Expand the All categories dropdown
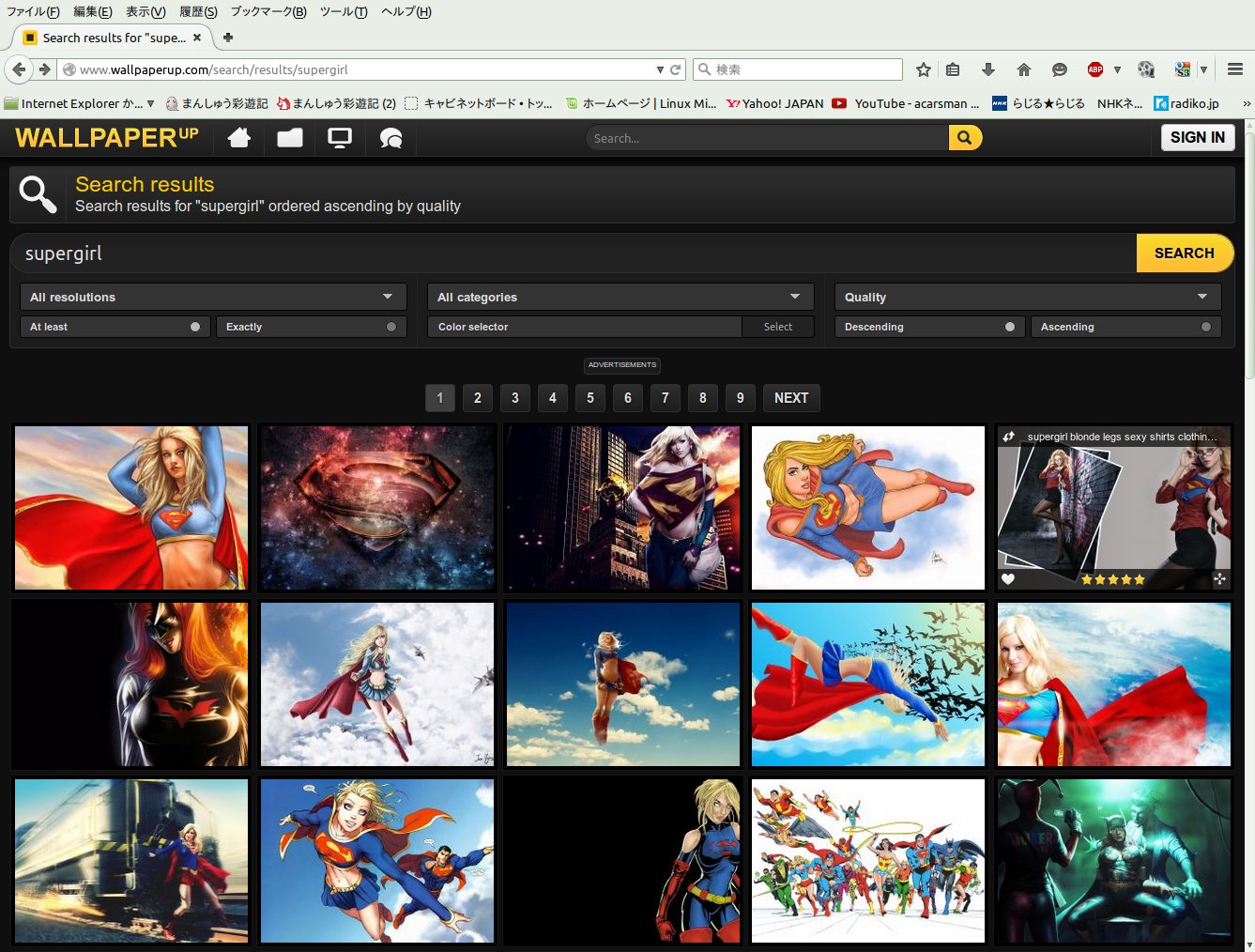Image resolution: width=1255 pixels, height=952 pixels. (x=620, y=297)
